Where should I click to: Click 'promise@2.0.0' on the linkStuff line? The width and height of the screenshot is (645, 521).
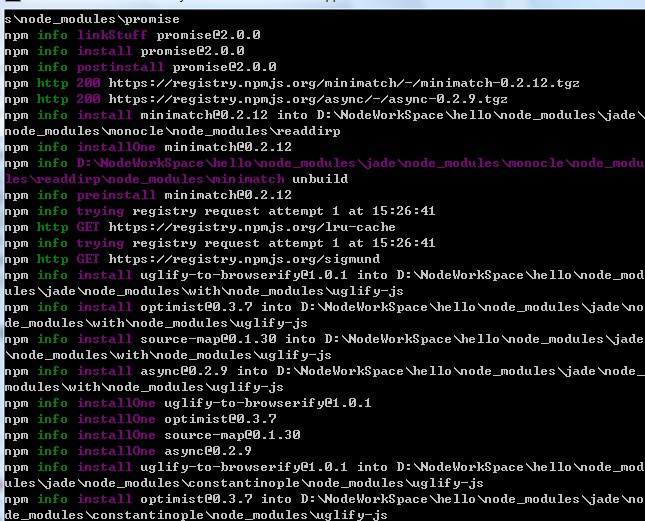pyautogui.click(x=208, y=35)
